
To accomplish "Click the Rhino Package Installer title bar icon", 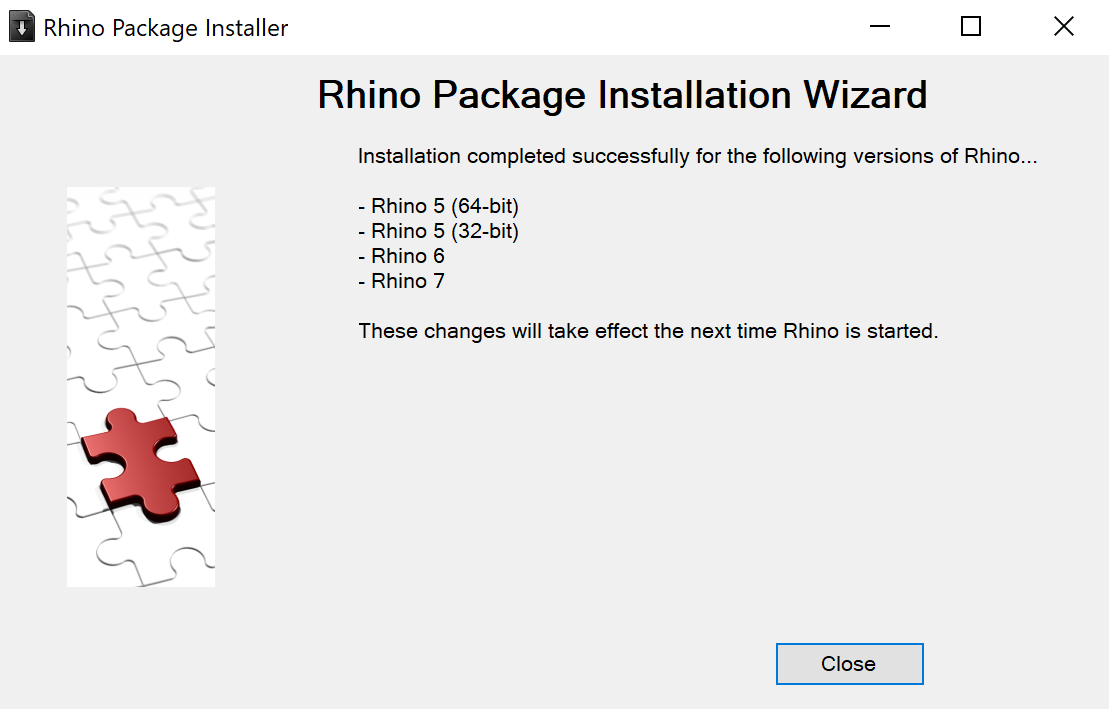I will click(22, 27).
